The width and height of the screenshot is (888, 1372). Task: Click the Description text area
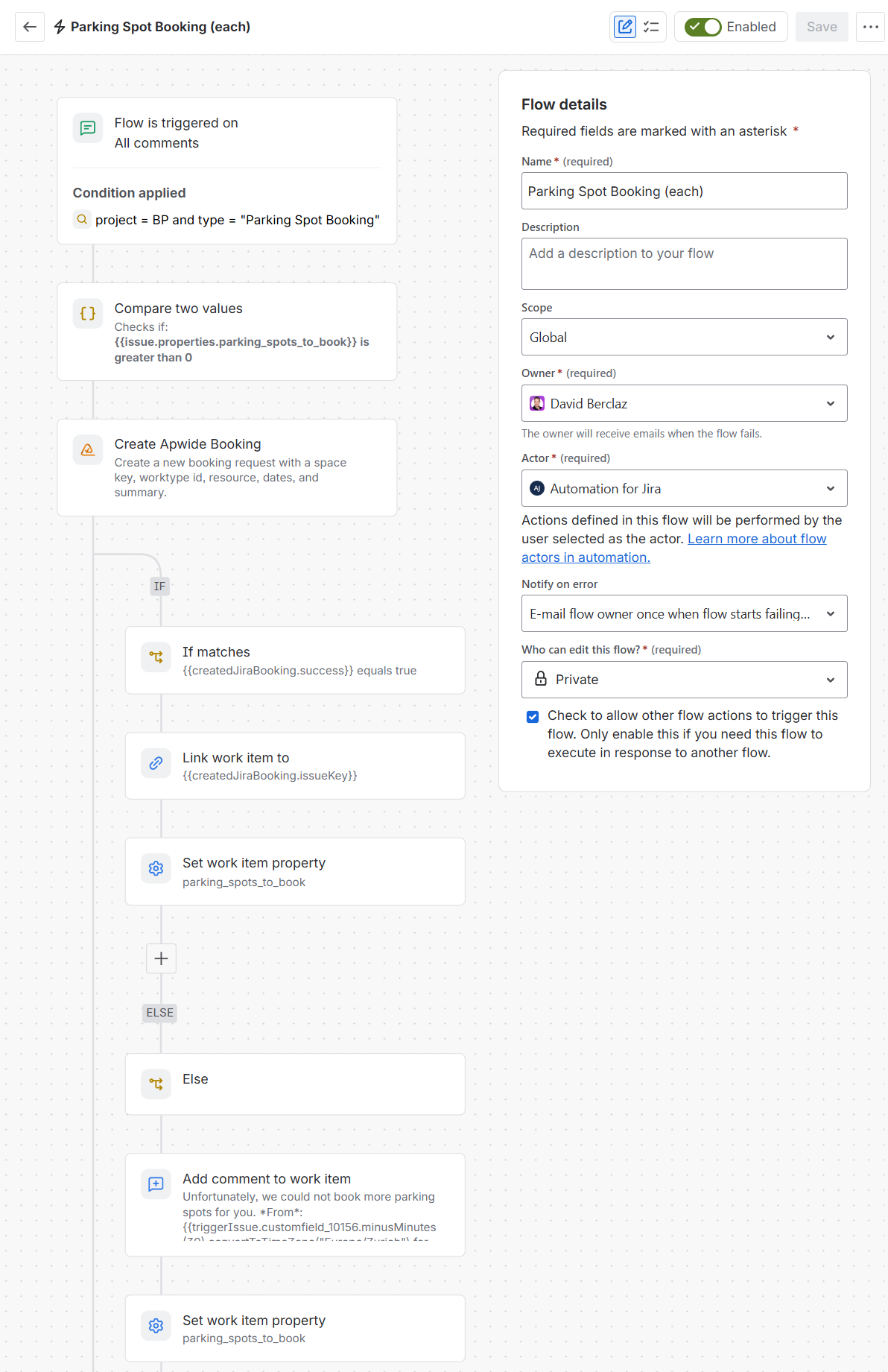(x=684, y=264)
